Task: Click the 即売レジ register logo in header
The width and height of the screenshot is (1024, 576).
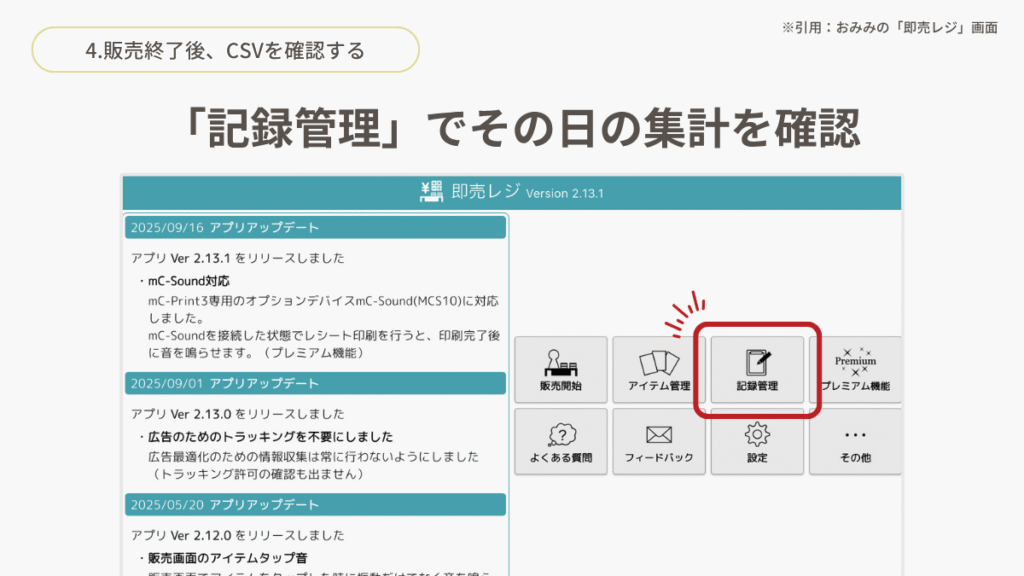Action: [433, 192]
